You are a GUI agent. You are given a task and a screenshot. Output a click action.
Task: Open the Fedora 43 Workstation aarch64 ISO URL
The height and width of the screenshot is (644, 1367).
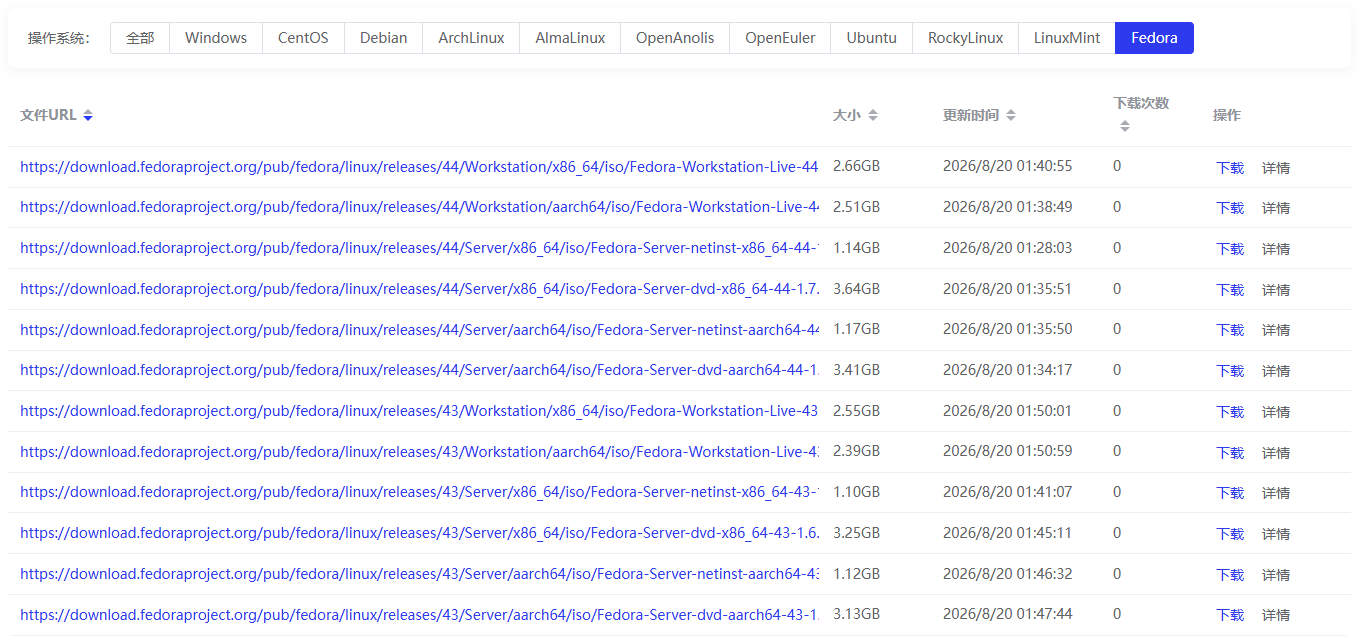(419, 452)
